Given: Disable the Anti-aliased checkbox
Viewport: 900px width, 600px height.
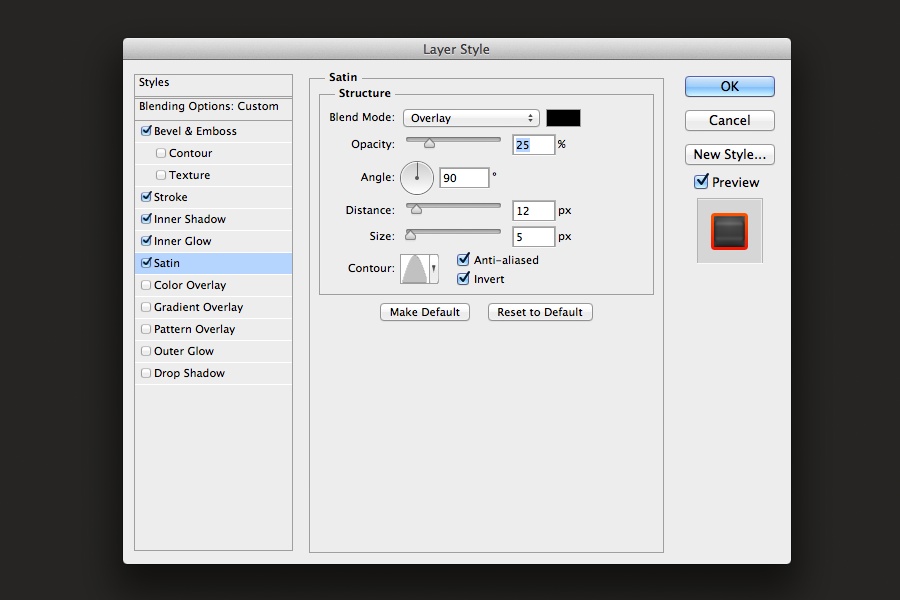Looking at the screenshot, I should coord(462,259).
